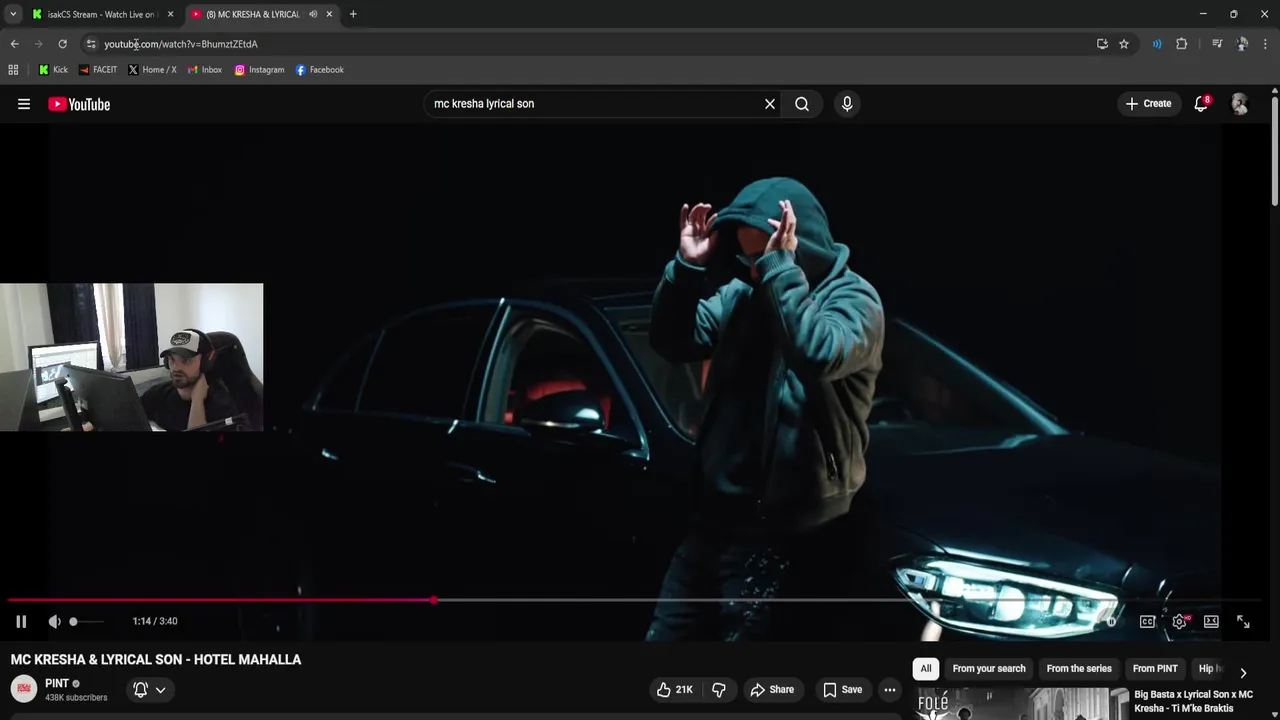1280x720 pixels.
Task: Show more filter chips with right arrow
Action: tap(1243, 672)
